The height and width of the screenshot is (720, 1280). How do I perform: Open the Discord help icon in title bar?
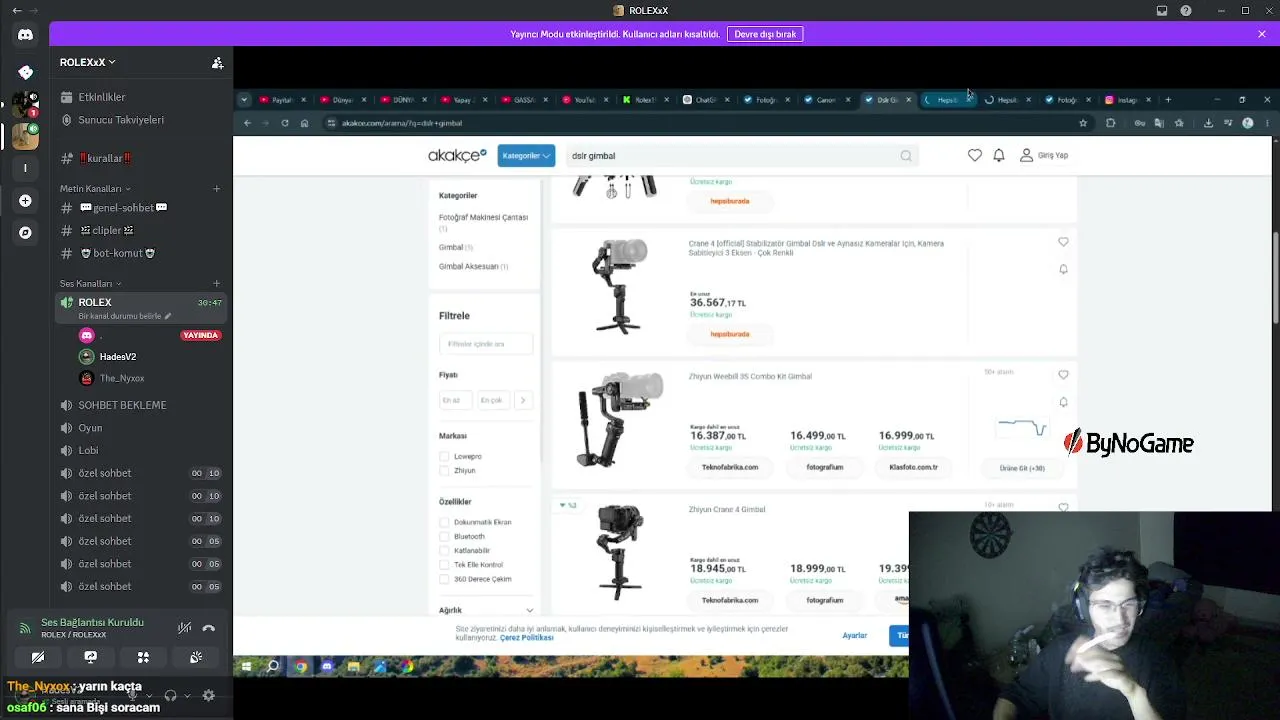tap(1186, 11)
